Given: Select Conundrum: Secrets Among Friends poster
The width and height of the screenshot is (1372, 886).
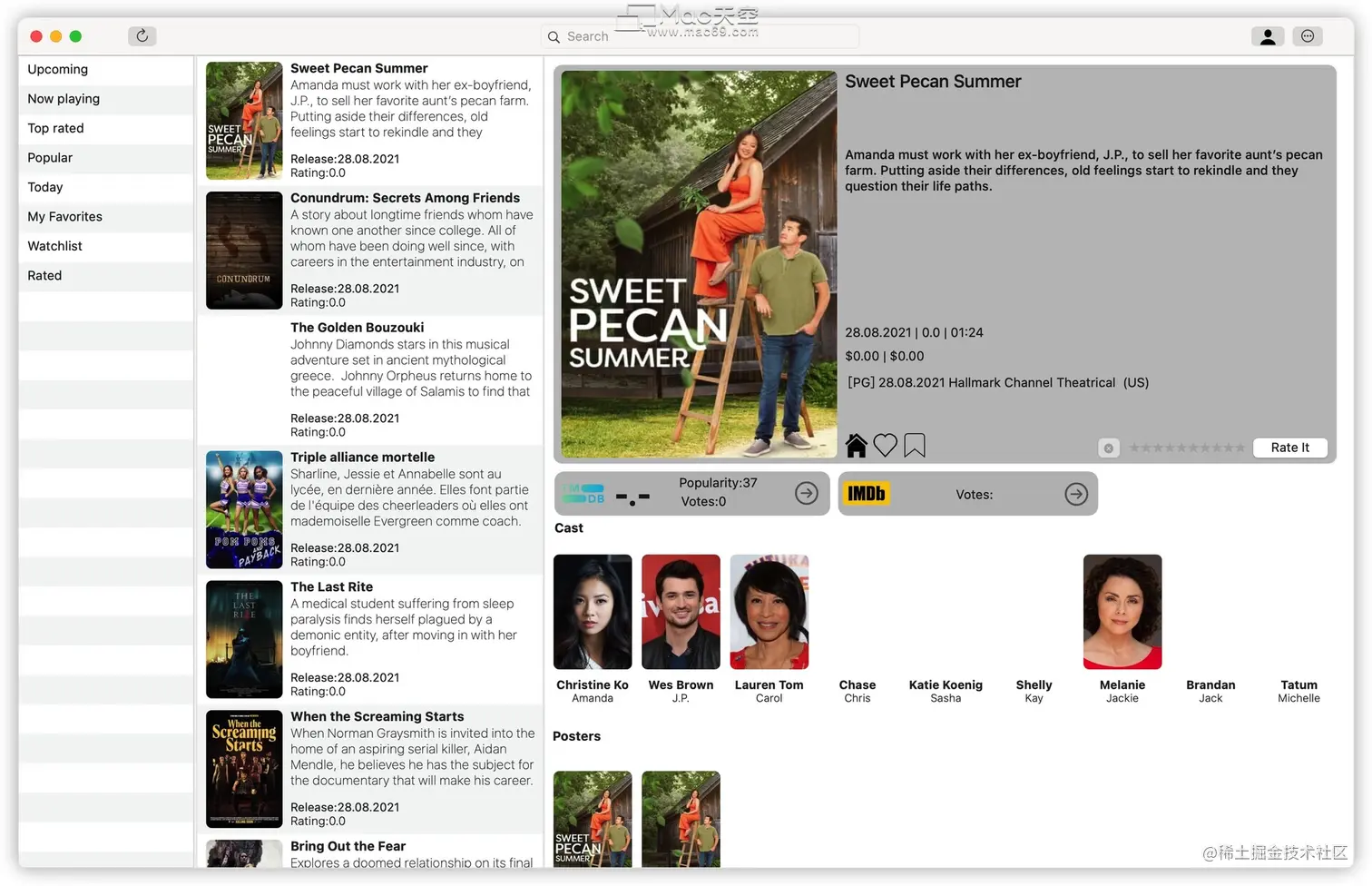Looking at the screenshot, I should pyautogui.click(x=244, y=251).
